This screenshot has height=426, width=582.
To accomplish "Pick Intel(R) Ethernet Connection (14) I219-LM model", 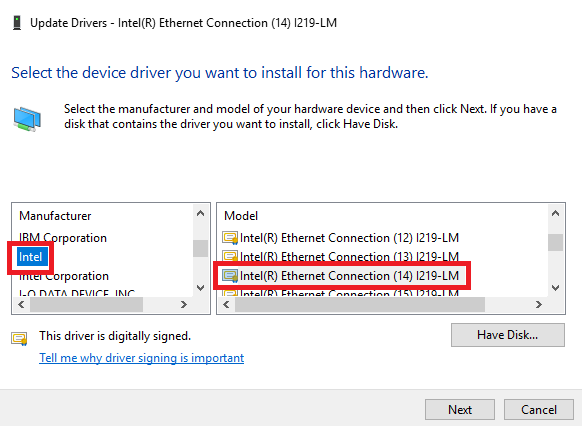I will 349,276.
